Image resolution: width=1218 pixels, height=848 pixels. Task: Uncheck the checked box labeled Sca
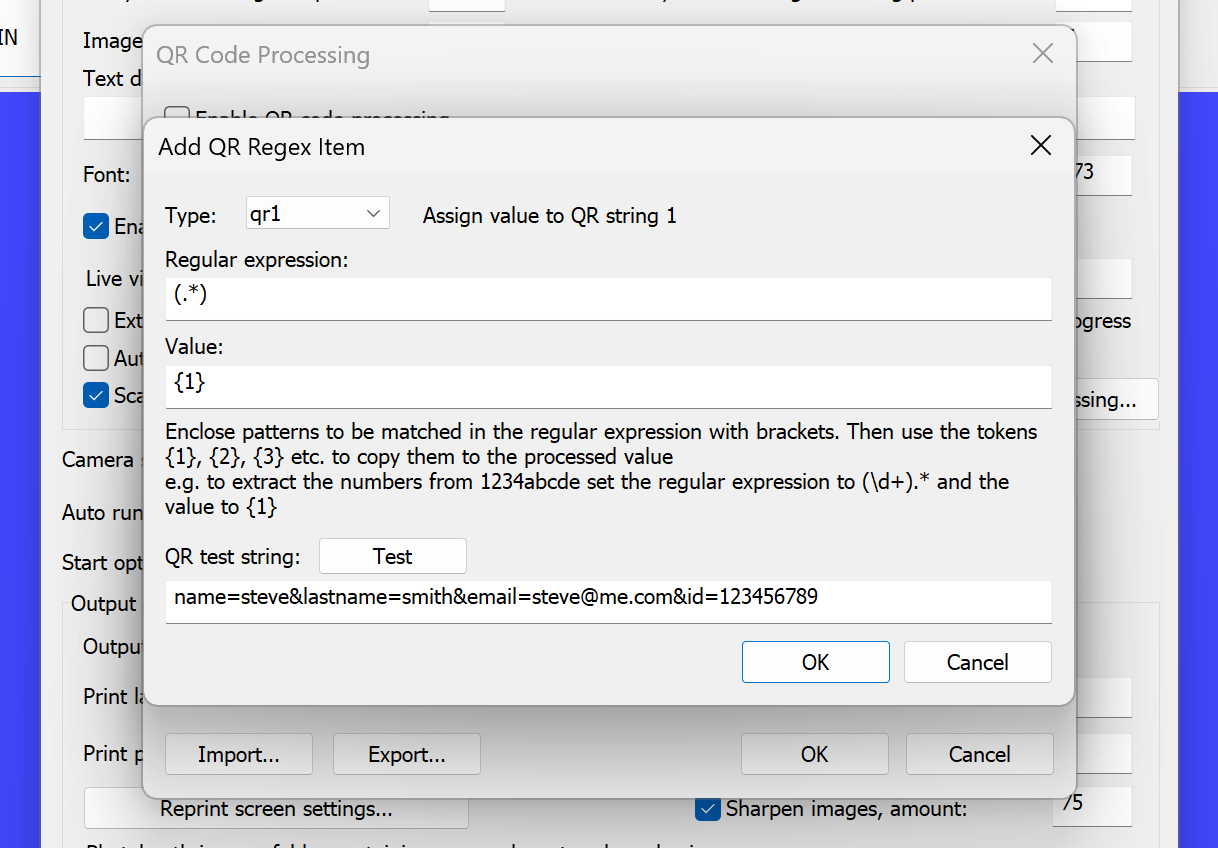[x=96, y=395]
